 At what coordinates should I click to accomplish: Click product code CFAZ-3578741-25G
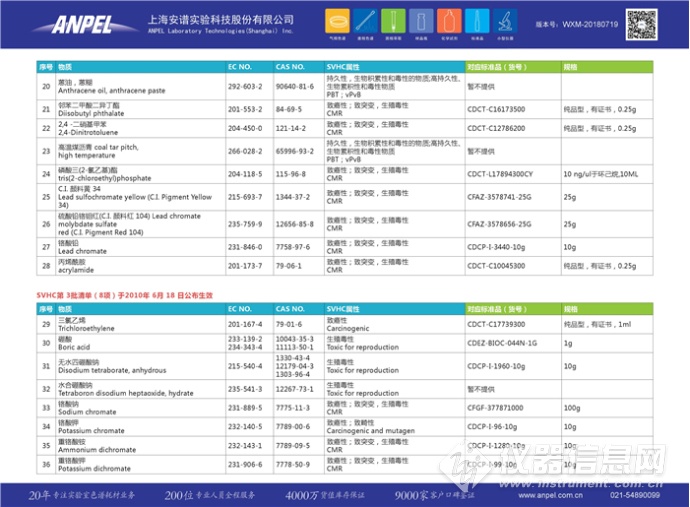pos(499,197)
